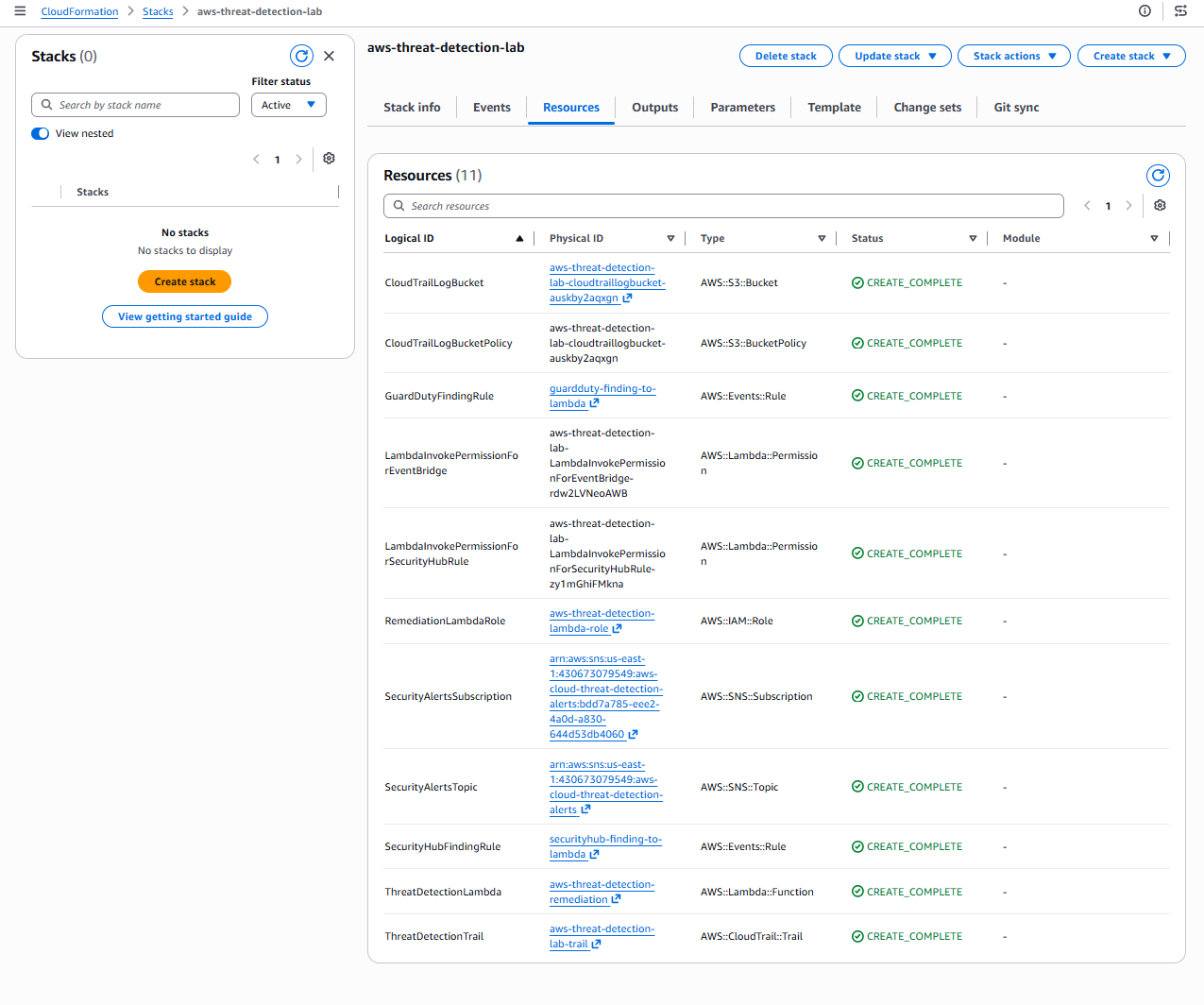Image resolution: width=1204 pixels, height=1005 pixels.
Task: Select the ThreatDetectionLambda logical ID text
Action: (x=443, y=892)
